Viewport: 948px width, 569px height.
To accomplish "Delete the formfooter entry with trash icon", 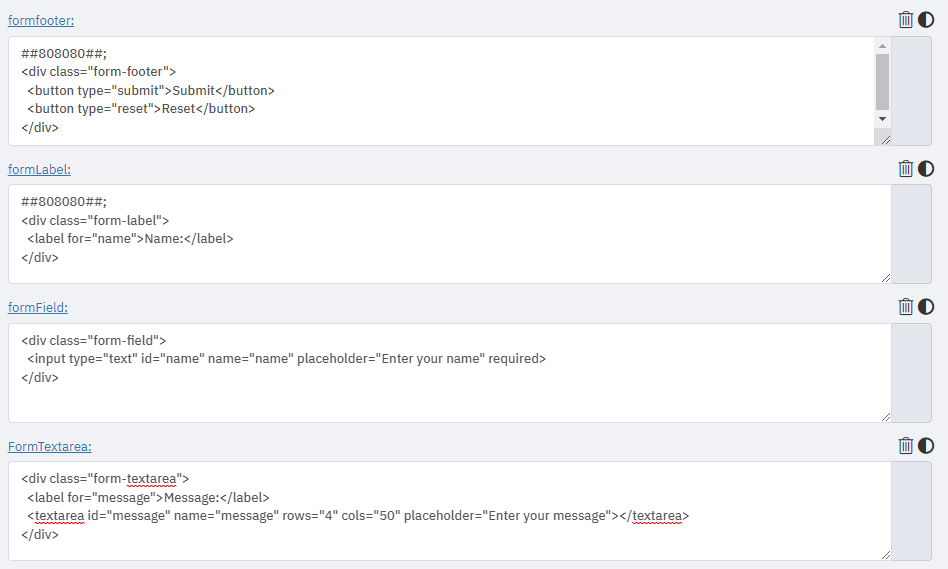I will coord(906,19).
